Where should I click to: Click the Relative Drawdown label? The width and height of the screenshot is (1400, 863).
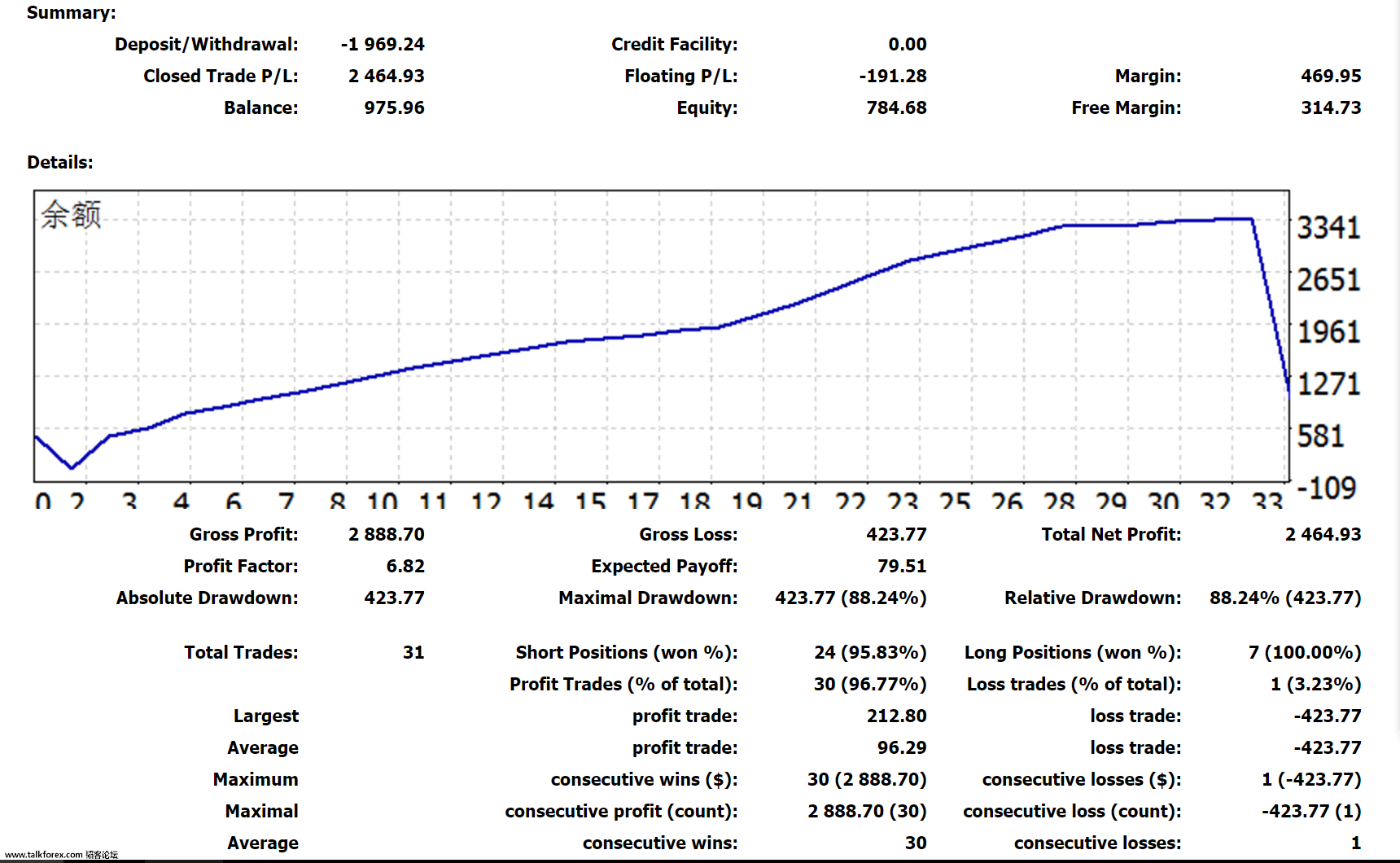(x=1093, y=598)
